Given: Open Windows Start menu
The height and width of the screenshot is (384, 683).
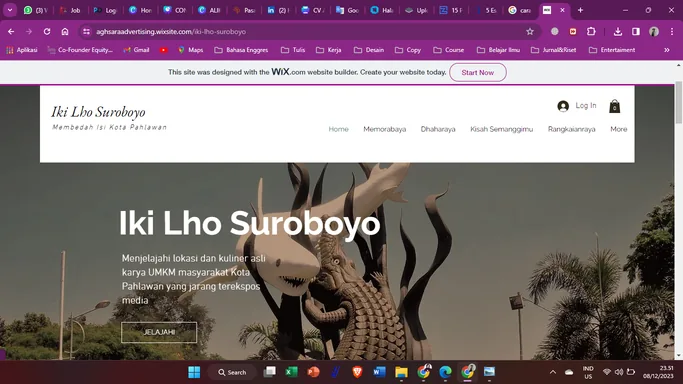Looking at the screenshot, I should click(194, 372).
